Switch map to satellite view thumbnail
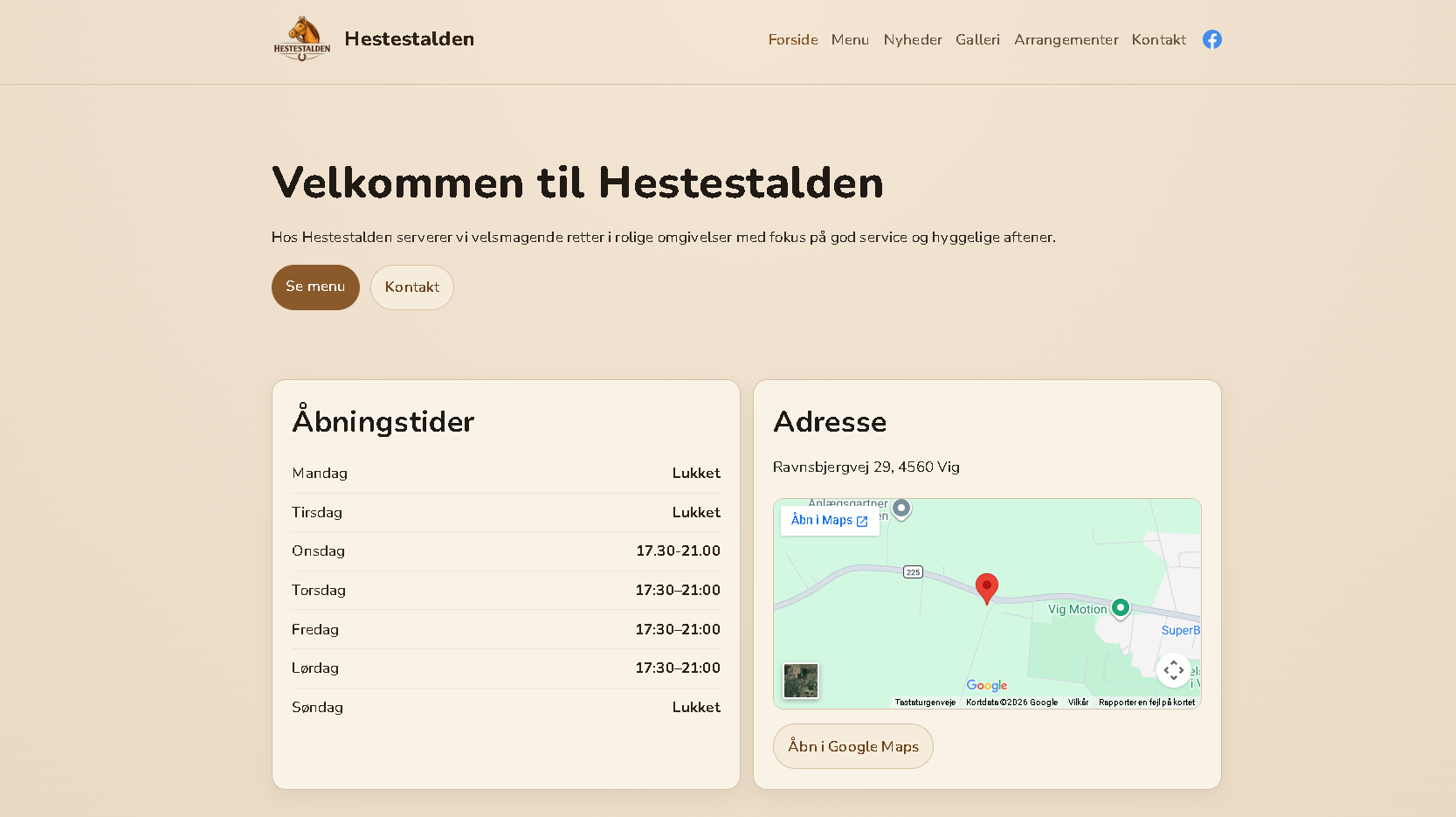The image size is (1456, 817). point(801,681)
